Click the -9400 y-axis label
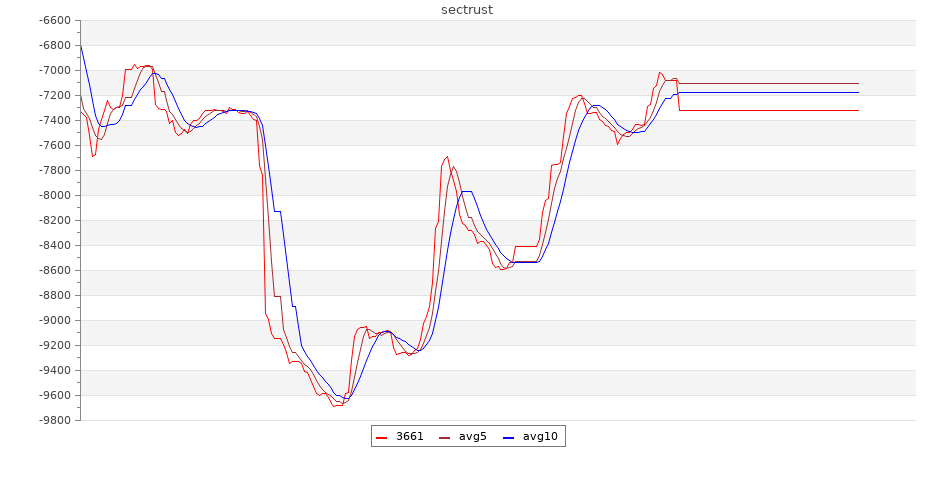This screenshot has width=935, height=500. pyautogui.click(x=52, y=370)
